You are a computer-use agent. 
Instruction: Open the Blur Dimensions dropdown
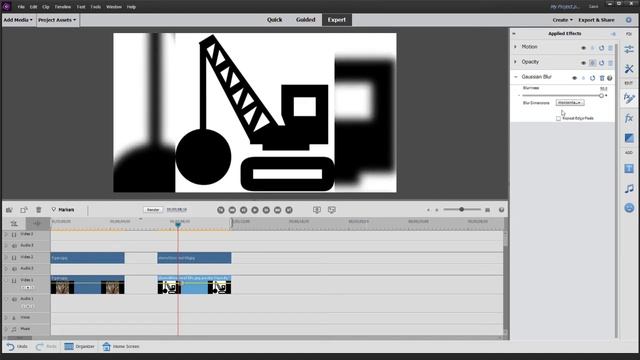(570, 102)
